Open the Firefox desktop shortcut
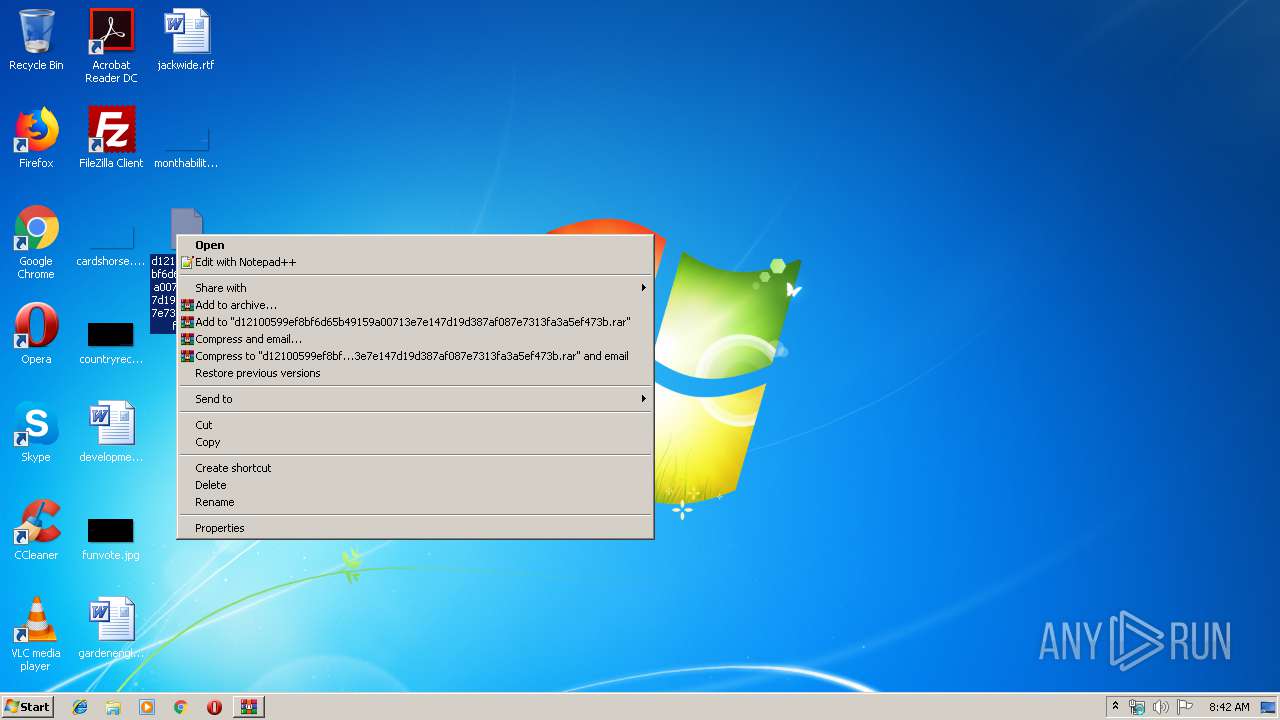This screenshot has width=1280, height=720. pos(36,138)
